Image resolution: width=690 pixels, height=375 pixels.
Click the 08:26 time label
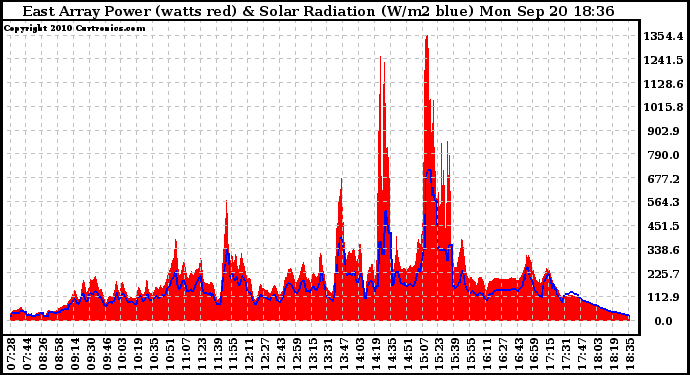click(x=43, y=354)
